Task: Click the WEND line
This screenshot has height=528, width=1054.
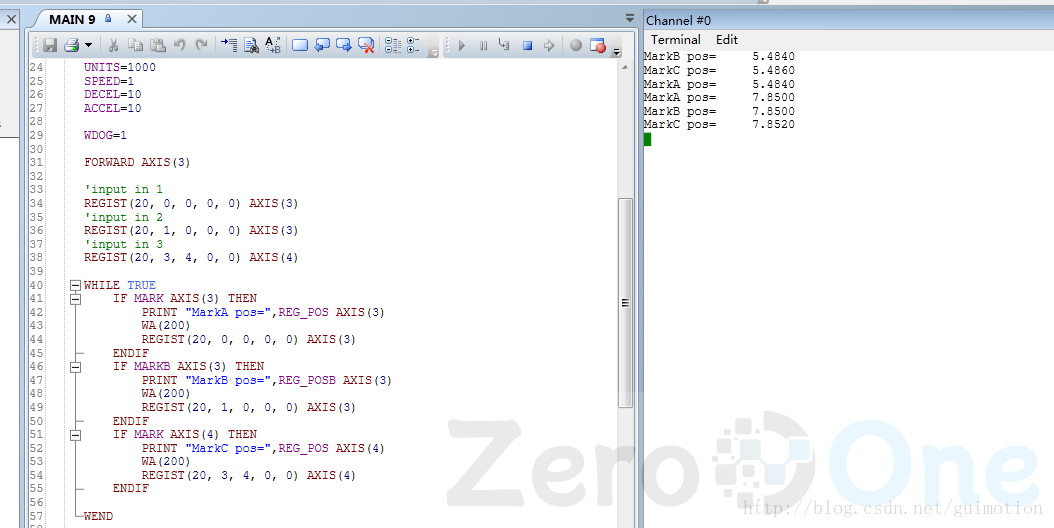Action: coord(98,516)
